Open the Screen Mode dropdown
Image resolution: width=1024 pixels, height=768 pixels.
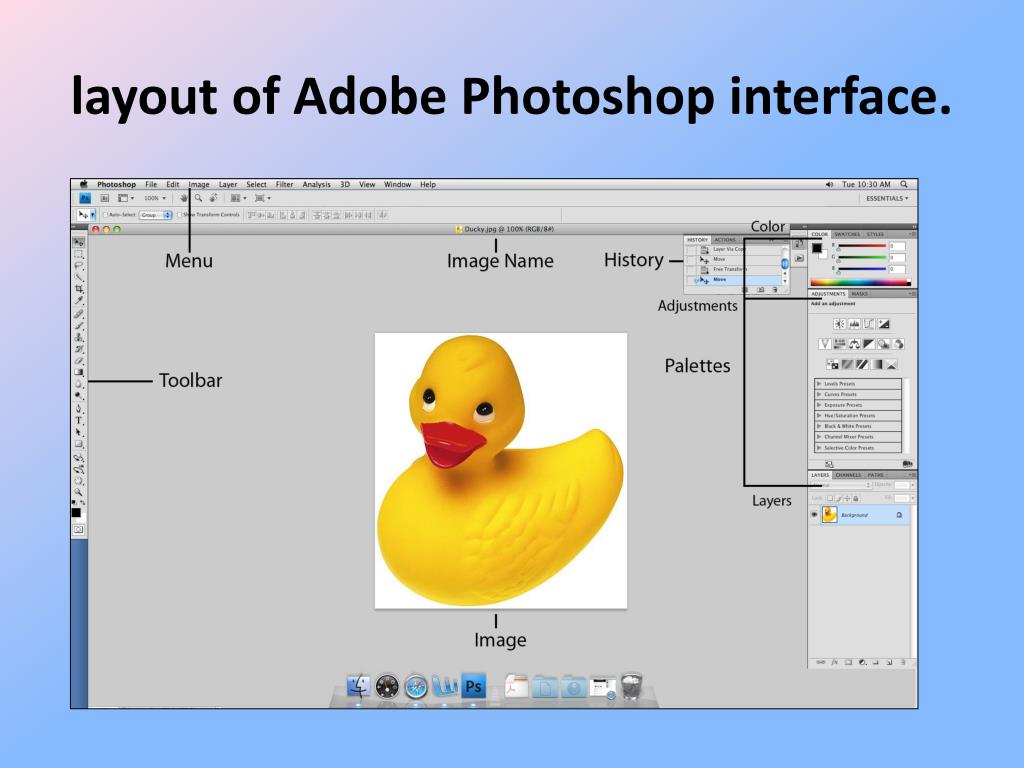tap(263, 198)
